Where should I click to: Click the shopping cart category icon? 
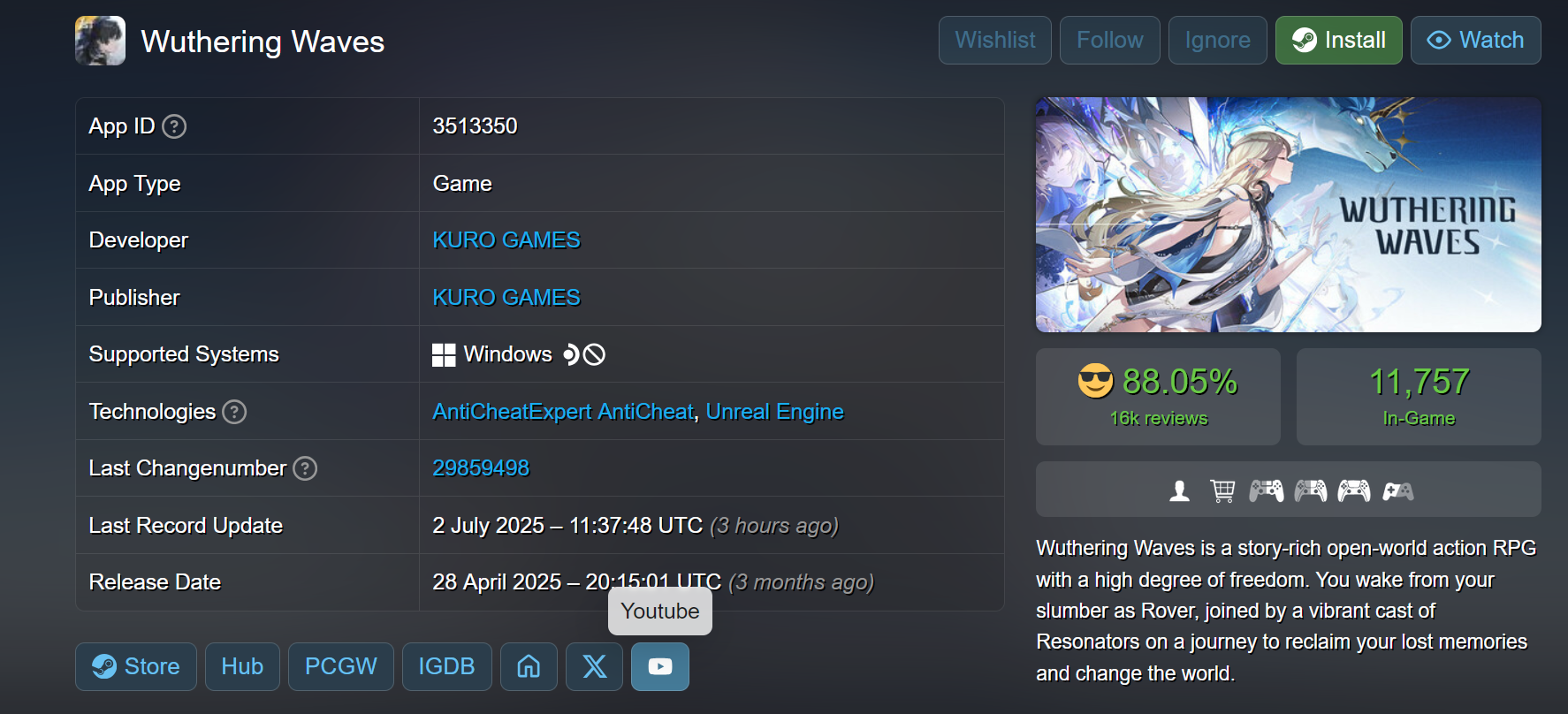pos(1222,490)
